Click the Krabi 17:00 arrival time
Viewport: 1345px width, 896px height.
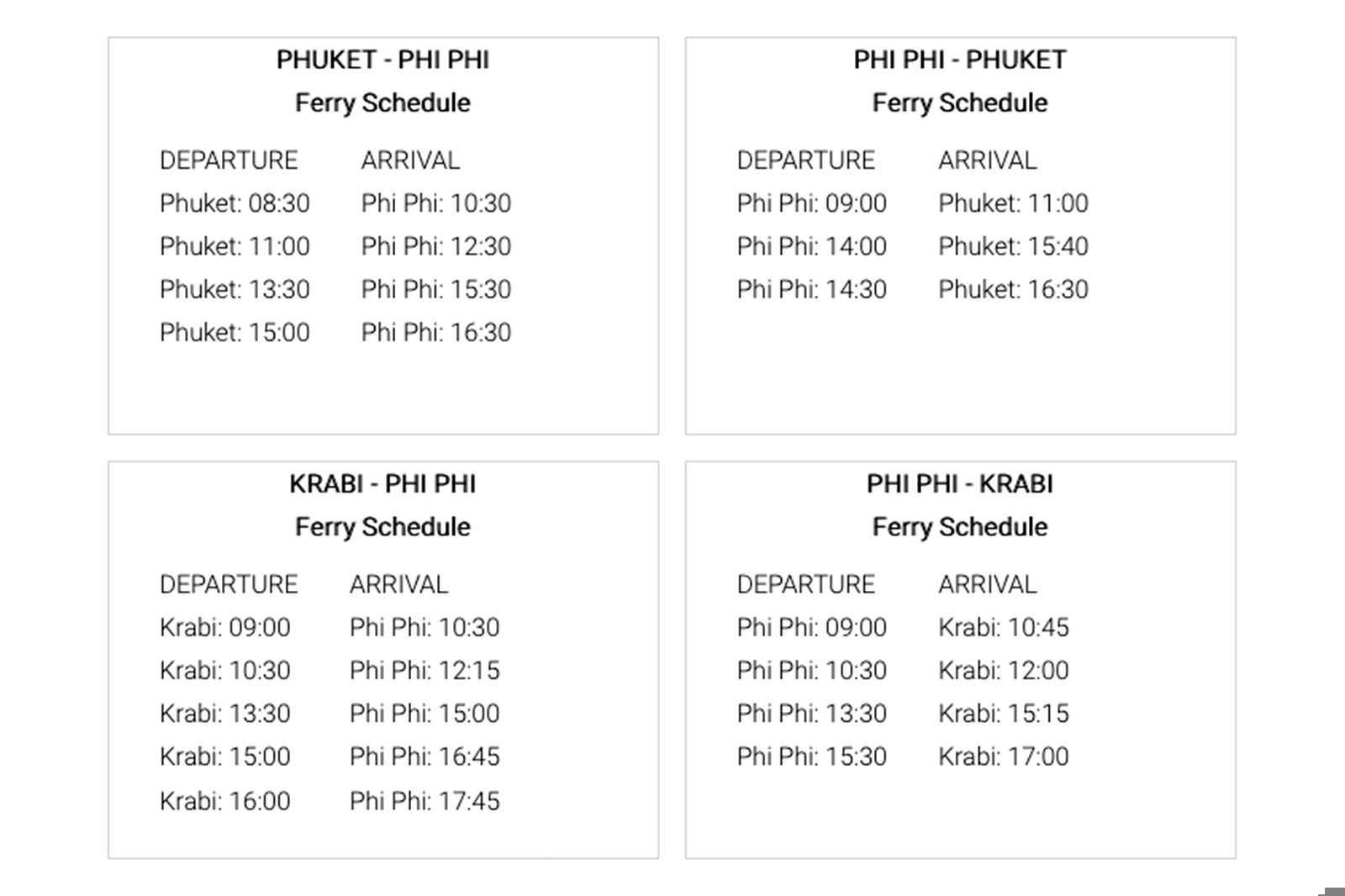[1003, 756]
